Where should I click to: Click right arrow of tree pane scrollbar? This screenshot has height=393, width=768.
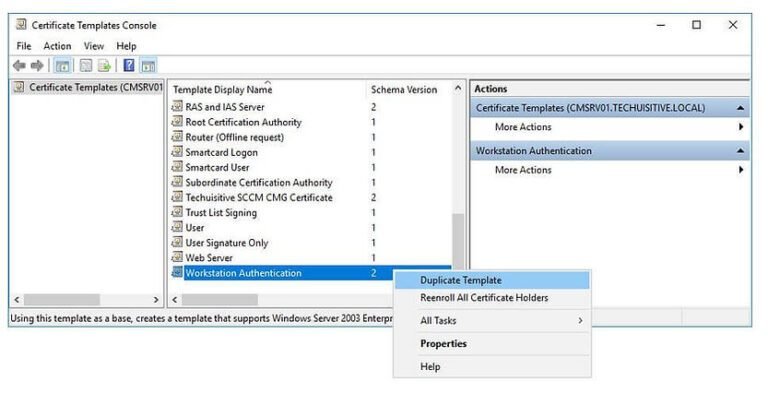coord(156,299)
